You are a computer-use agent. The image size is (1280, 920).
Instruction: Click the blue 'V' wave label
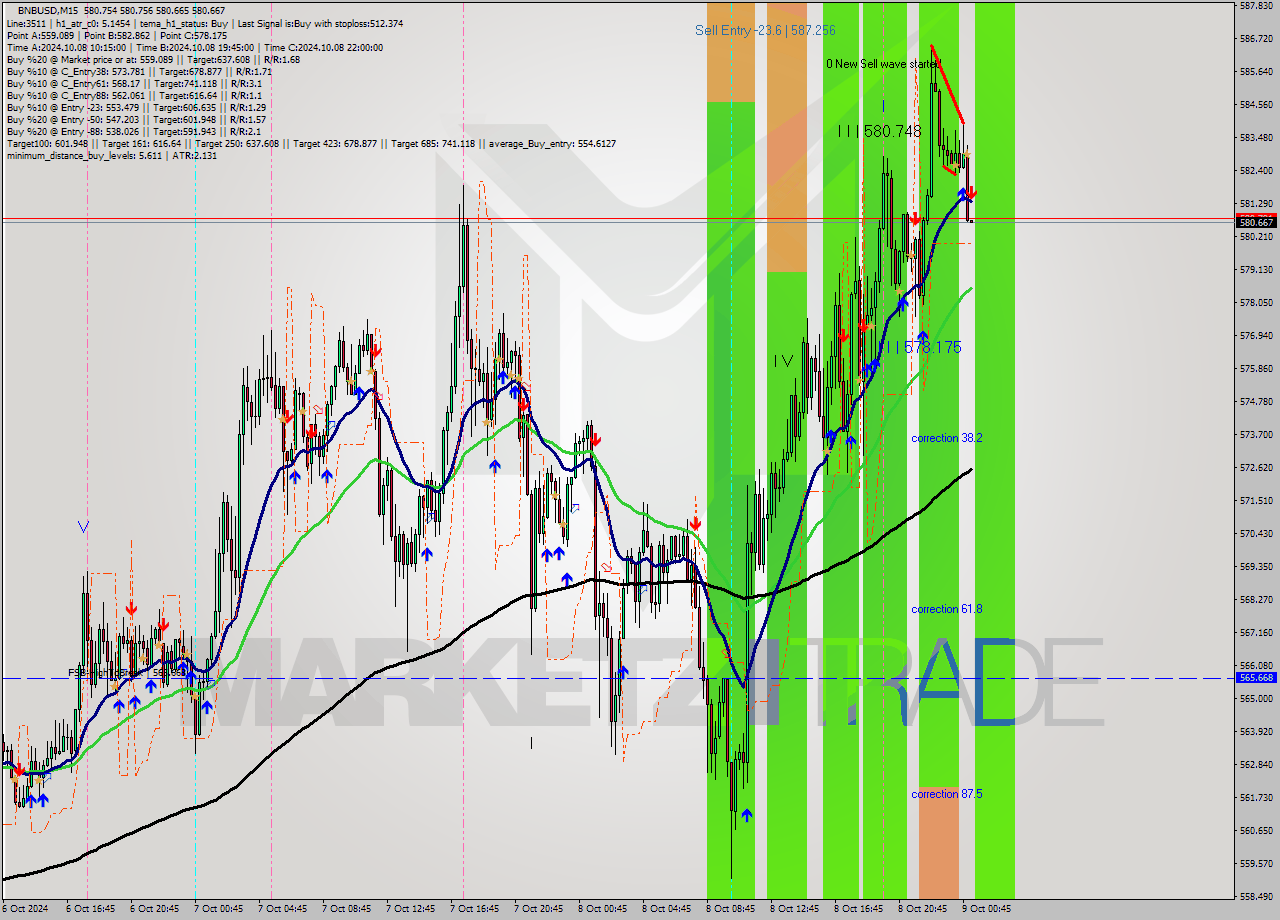[83, 526]
